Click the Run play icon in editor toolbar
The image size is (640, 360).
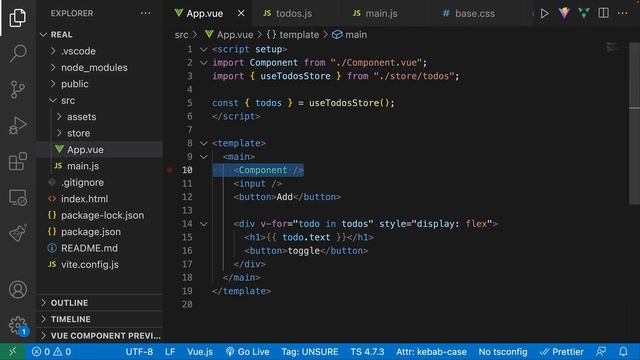click(x=544, y=13)
